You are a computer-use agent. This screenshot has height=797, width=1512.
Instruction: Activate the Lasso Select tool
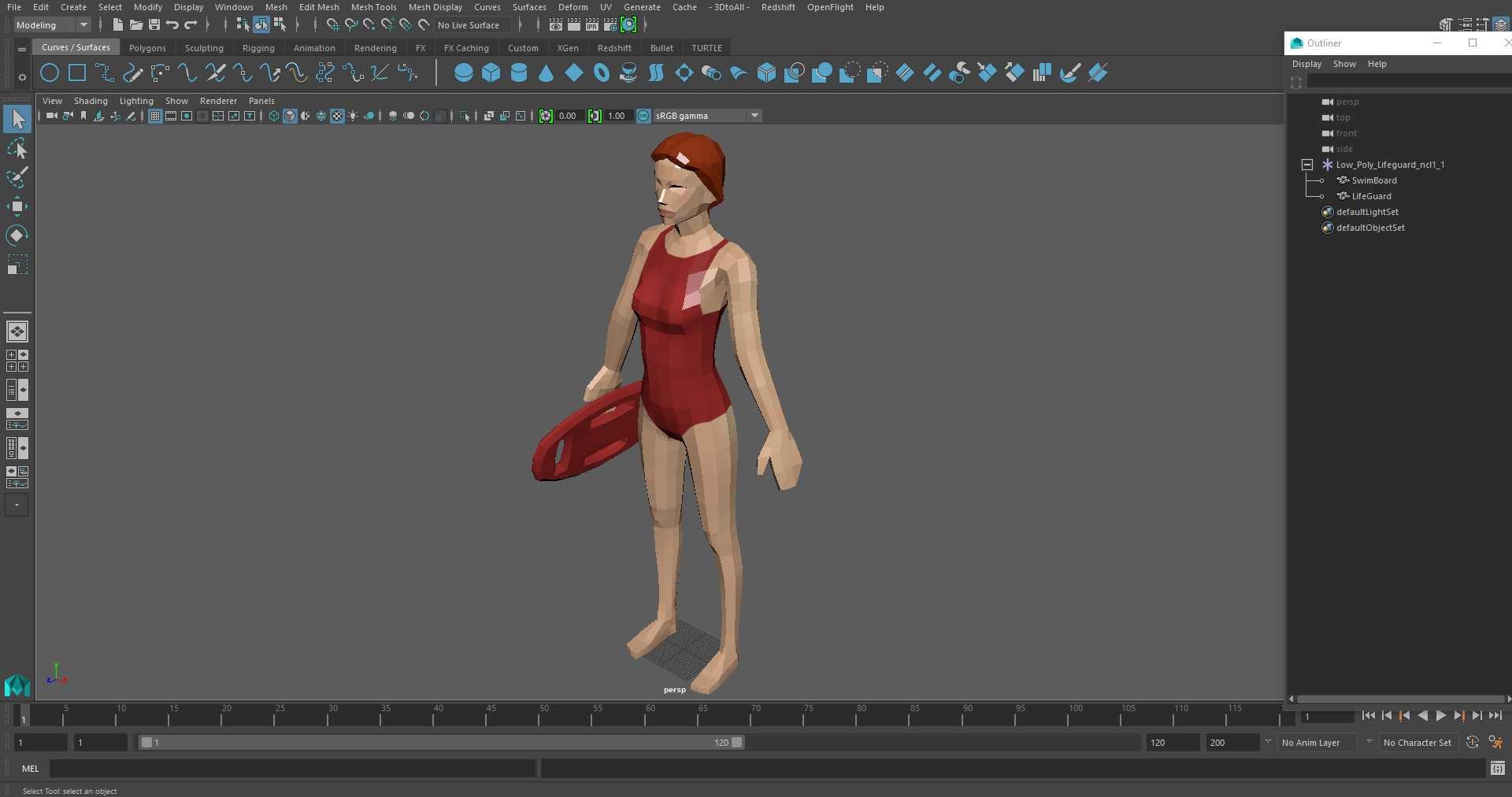click(17, 149)
